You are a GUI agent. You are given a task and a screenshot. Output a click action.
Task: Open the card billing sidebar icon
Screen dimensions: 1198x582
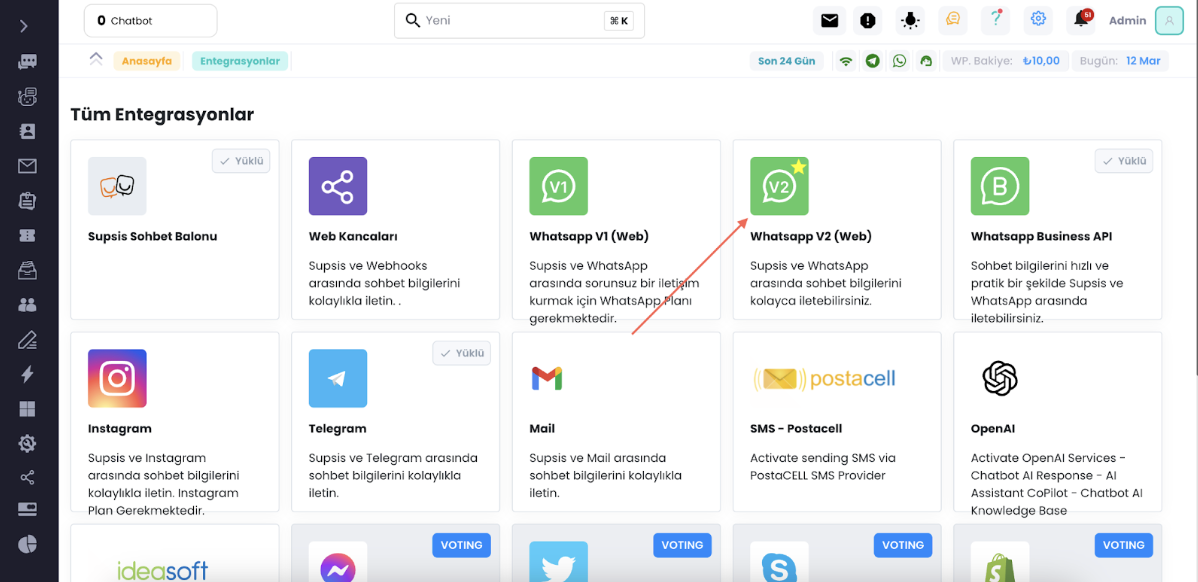click(x=28, y=509)
